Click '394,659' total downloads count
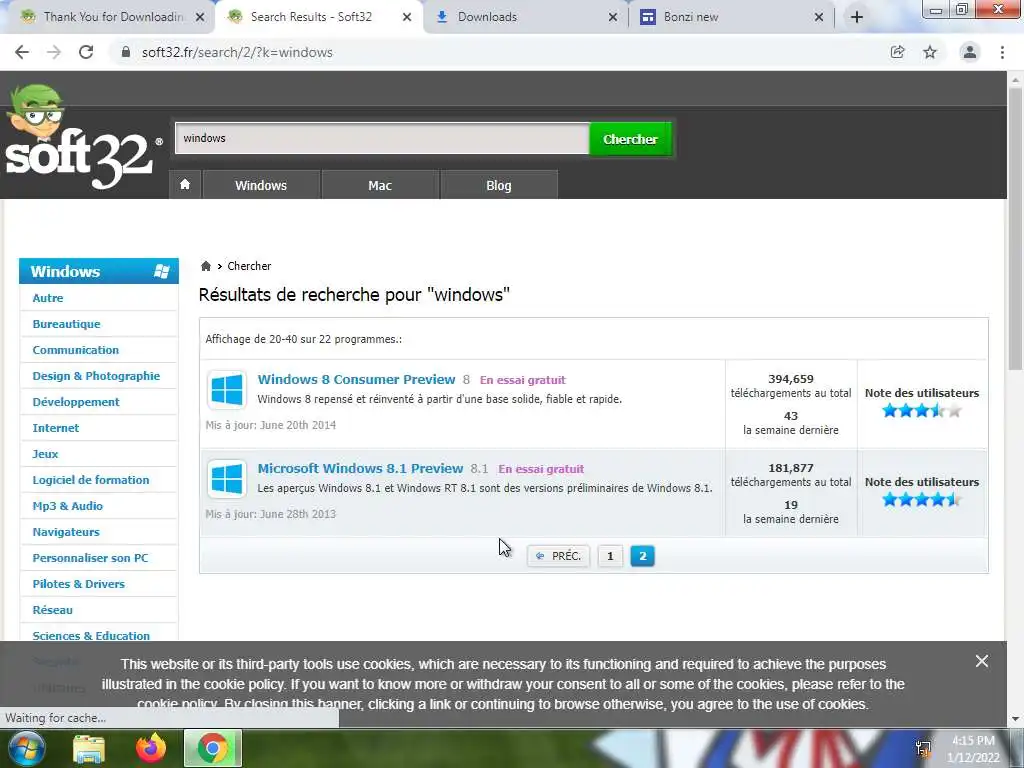 click(x=791, y=379)
